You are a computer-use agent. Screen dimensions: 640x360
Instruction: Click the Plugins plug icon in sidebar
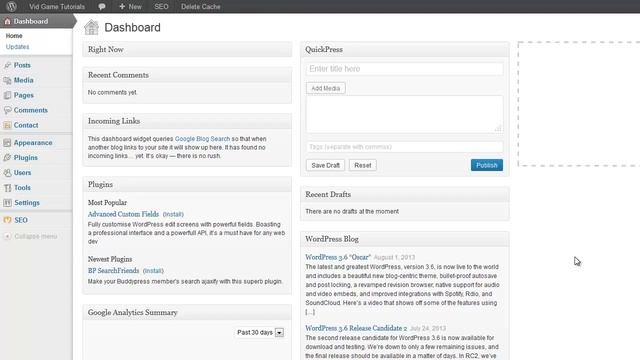pos(7,158)
